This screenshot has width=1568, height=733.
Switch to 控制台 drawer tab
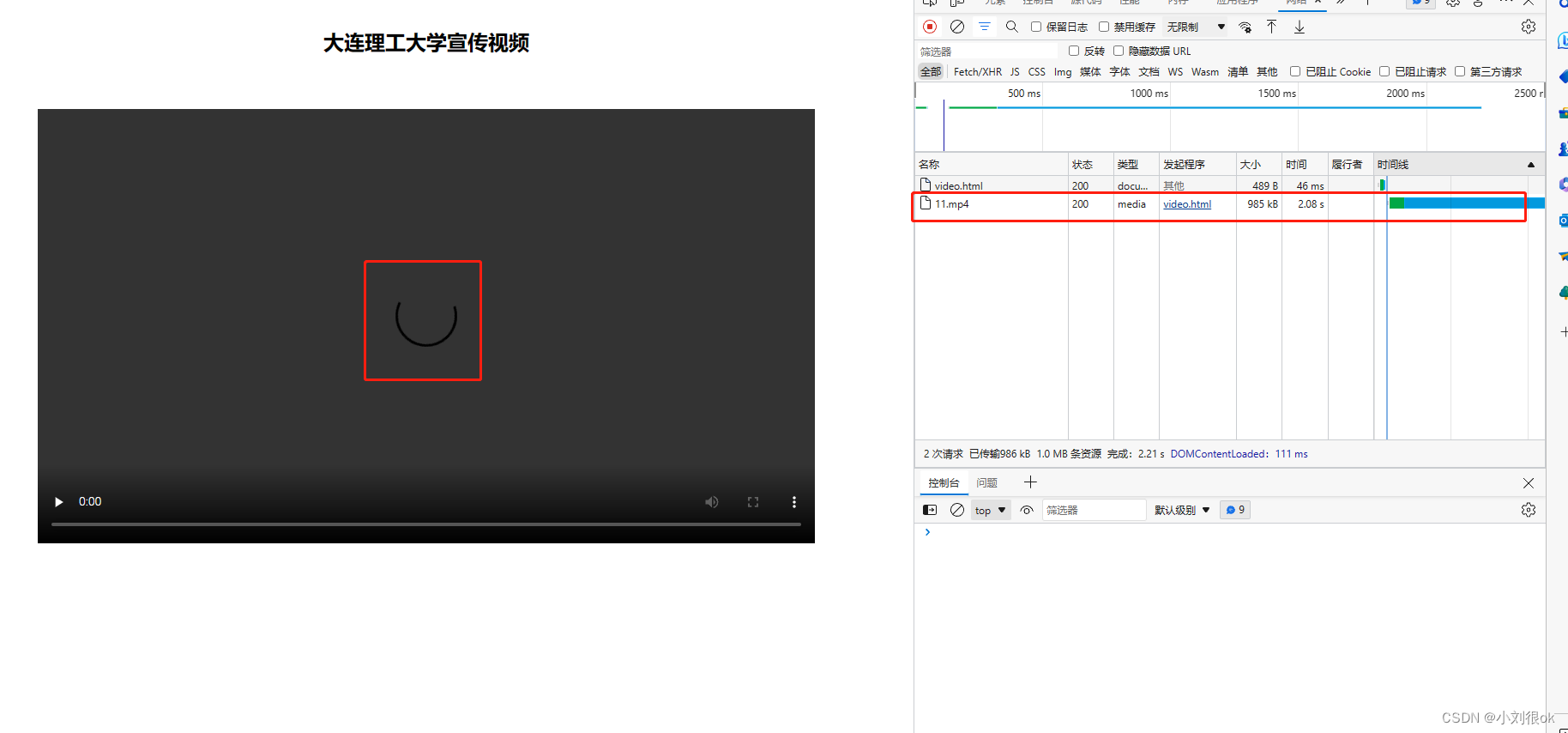[944, 483]
